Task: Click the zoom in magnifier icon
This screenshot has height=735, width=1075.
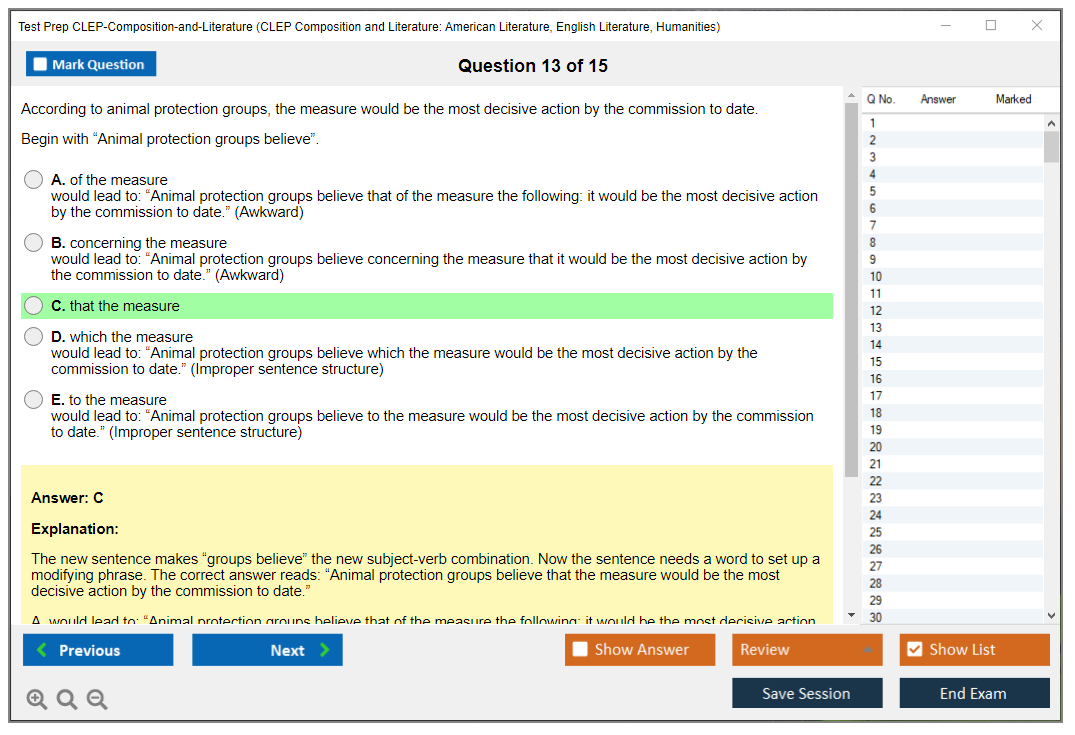Action: pos(36,700)
